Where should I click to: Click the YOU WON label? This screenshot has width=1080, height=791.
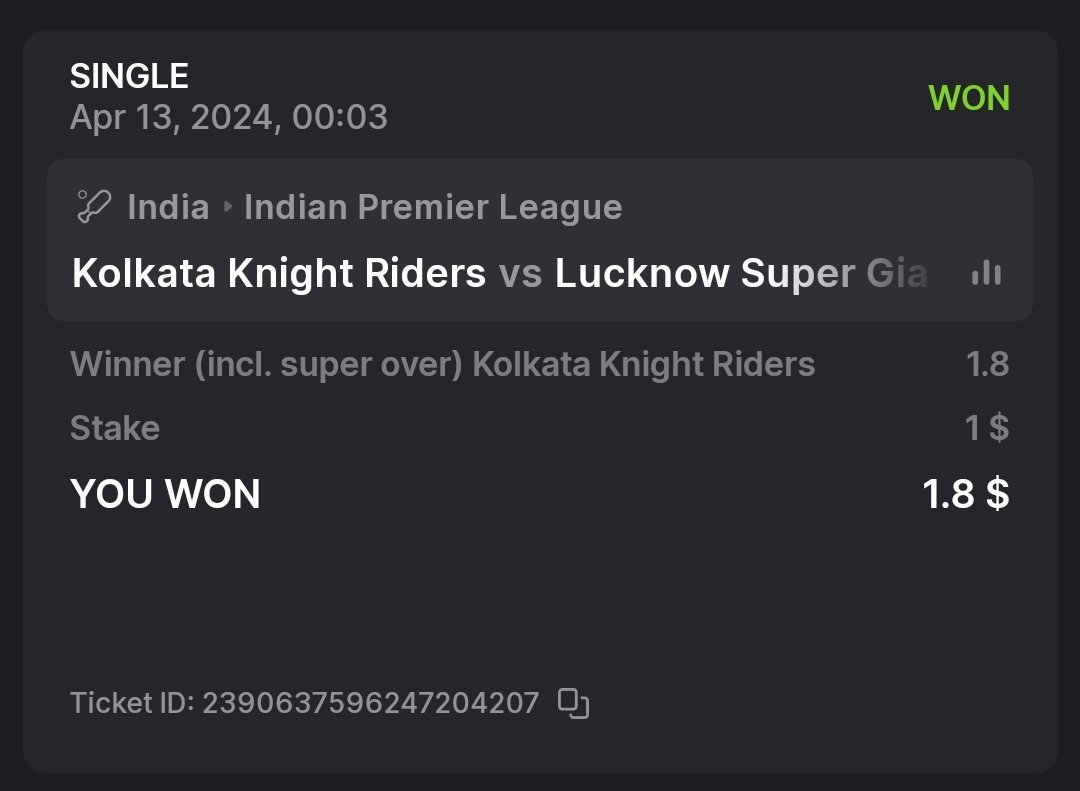point(165,494)
